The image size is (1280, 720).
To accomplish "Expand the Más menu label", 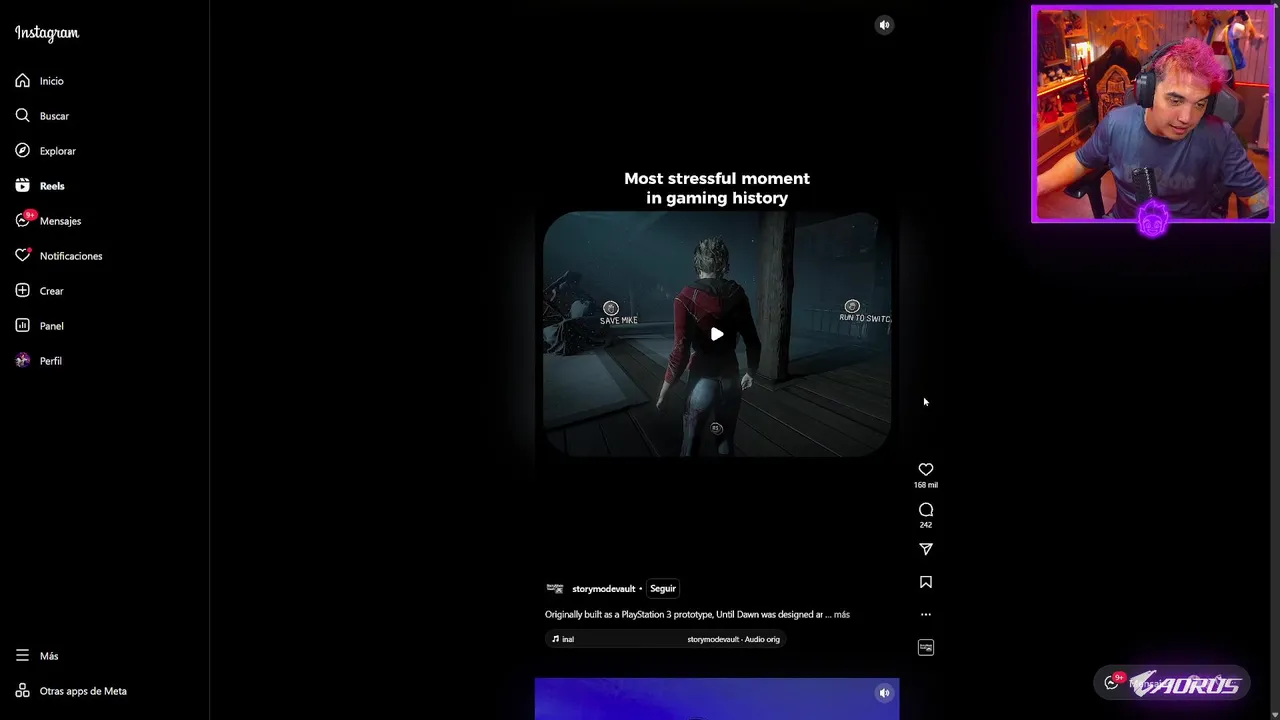I will pos(49,656).
